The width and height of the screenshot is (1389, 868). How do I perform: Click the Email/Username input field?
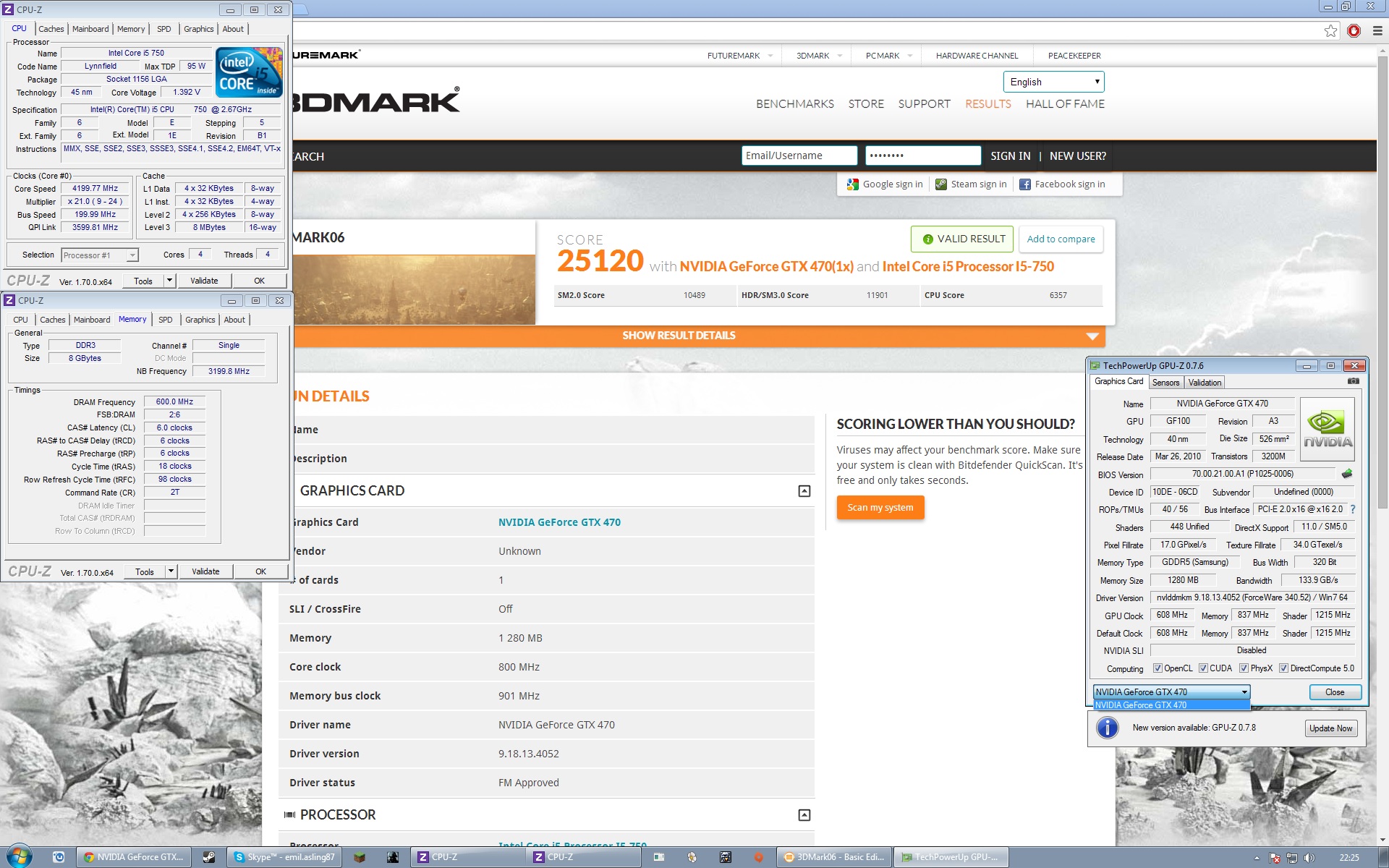tap(799, 156)
